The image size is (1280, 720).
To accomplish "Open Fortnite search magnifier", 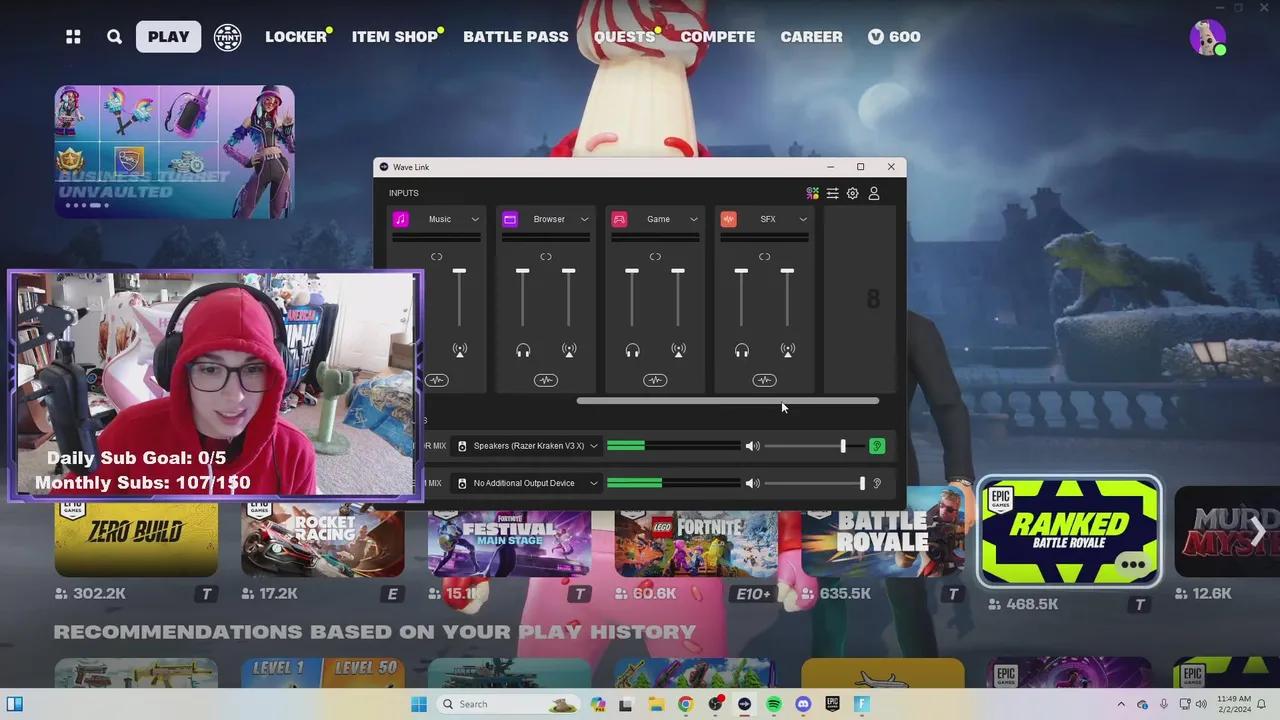I will [115, 37].
